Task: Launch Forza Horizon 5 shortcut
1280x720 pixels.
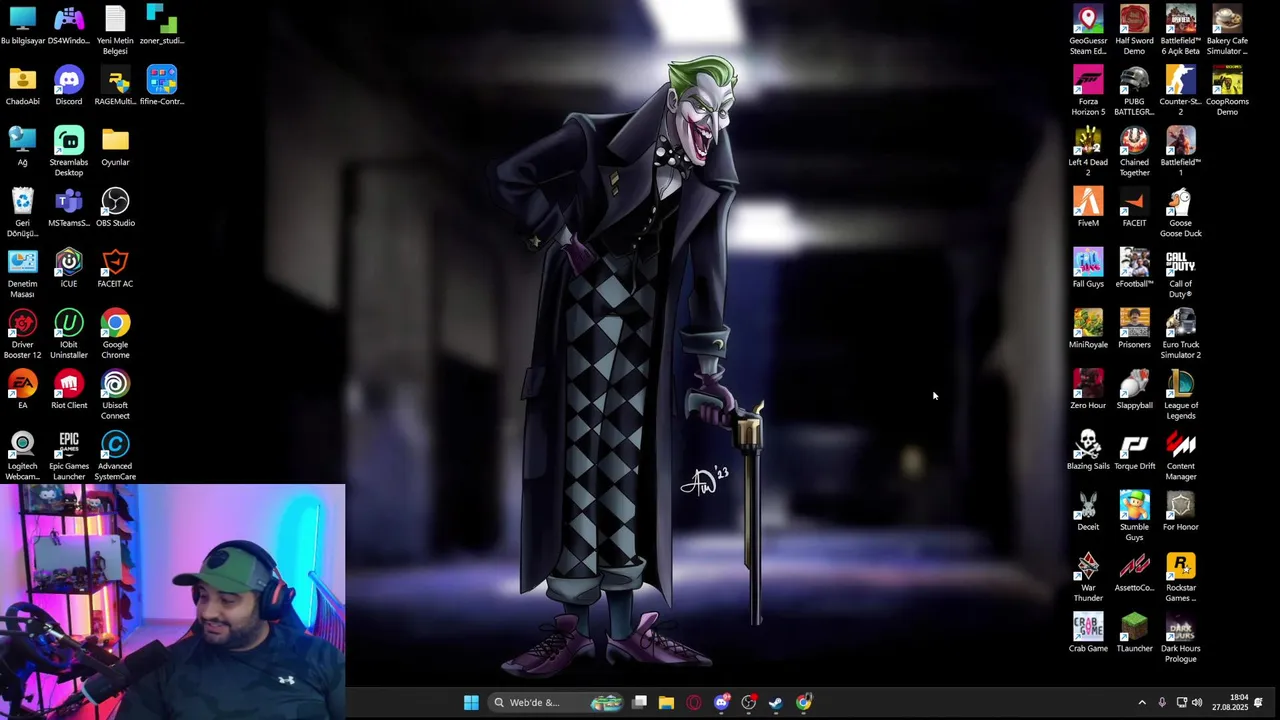Action: (x=1088, y=91)
